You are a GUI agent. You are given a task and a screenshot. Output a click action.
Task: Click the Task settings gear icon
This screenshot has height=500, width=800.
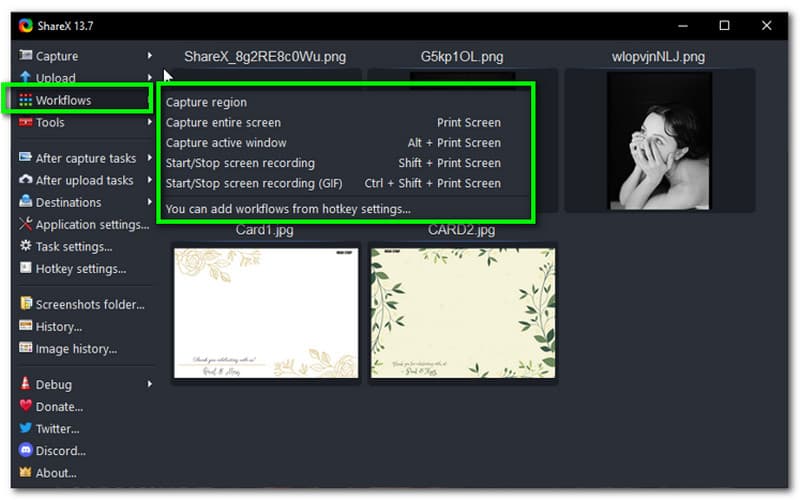pyautogui.click(x=26, y=246)
